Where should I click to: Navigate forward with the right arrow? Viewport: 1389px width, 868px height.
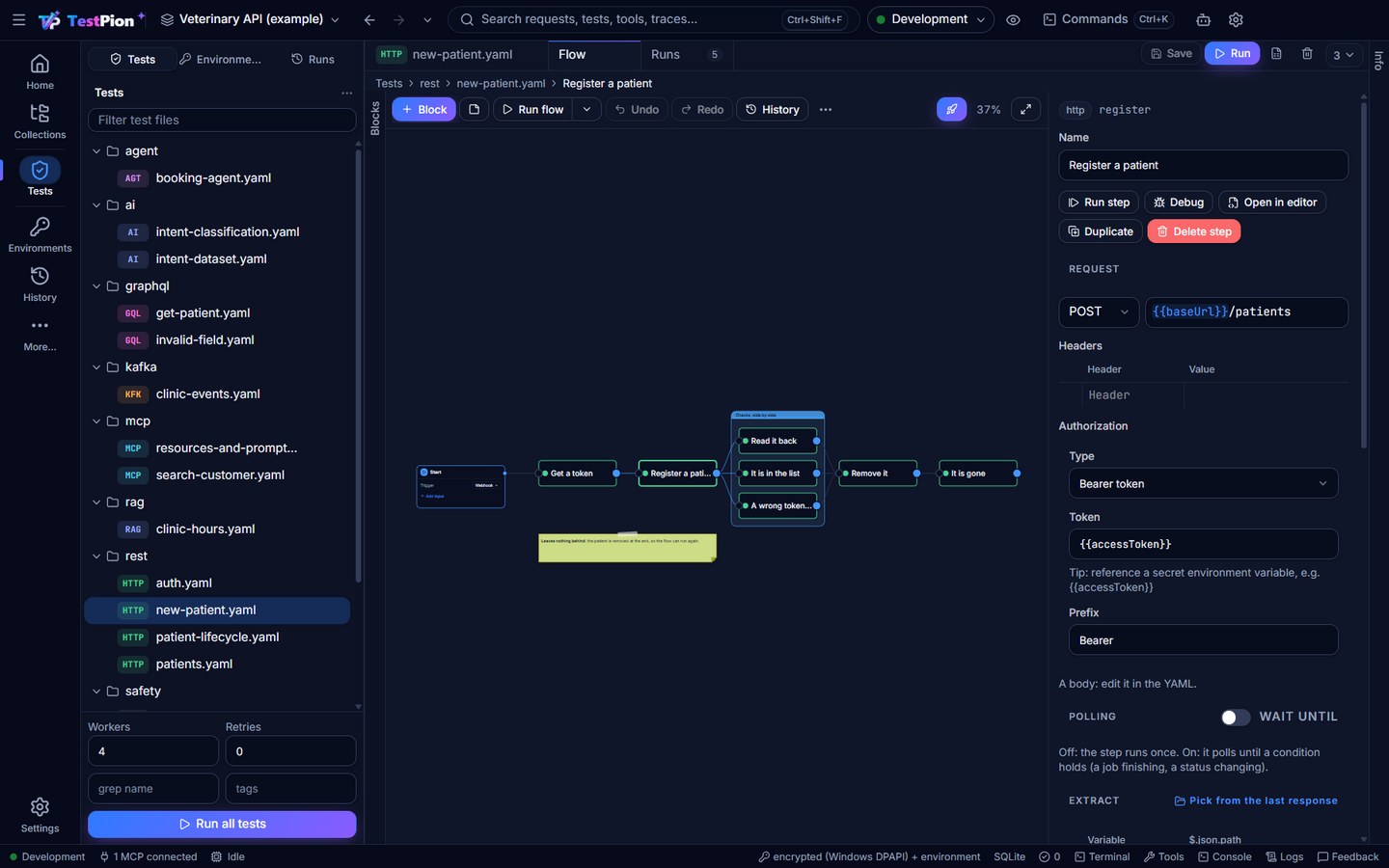[398, 19]
